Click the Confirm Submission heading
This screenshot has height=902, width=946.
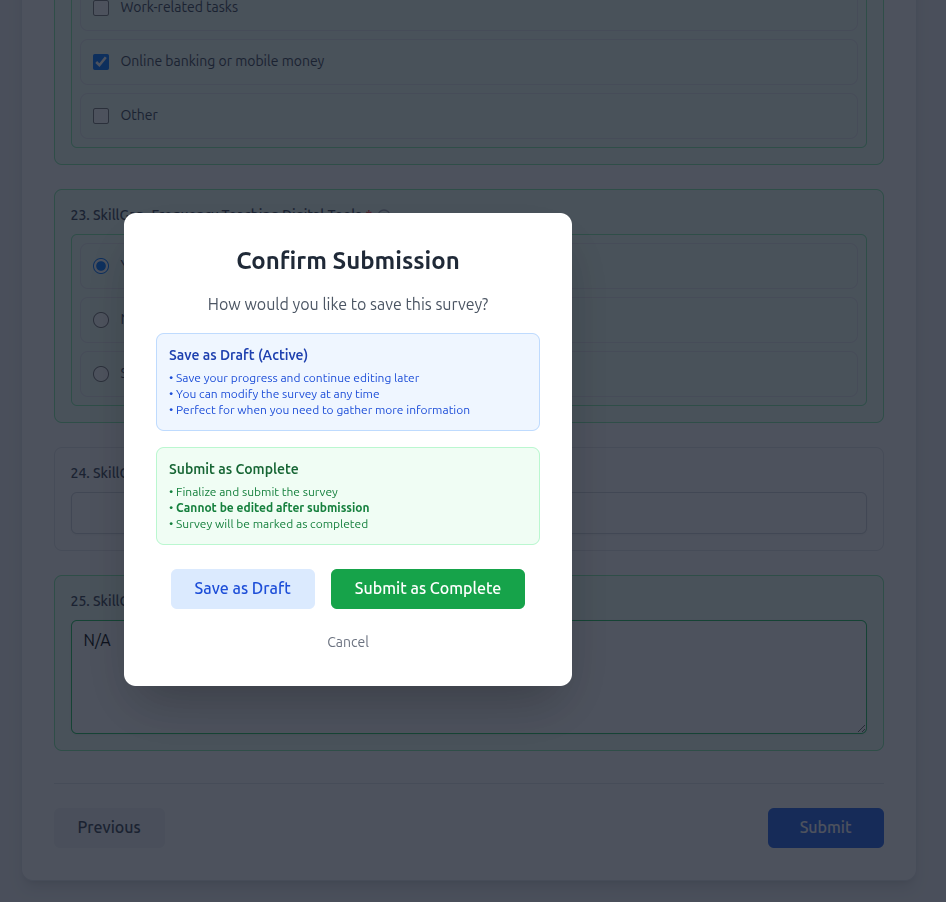coord(347,260)
